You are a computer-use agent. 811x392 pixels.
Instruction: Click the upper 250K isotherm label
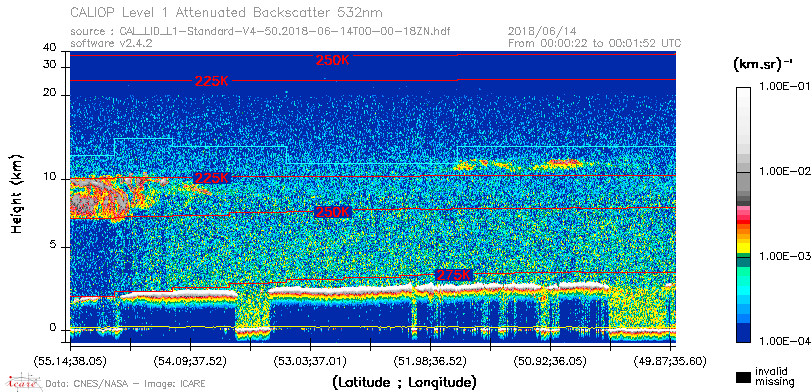coord(333,60)
